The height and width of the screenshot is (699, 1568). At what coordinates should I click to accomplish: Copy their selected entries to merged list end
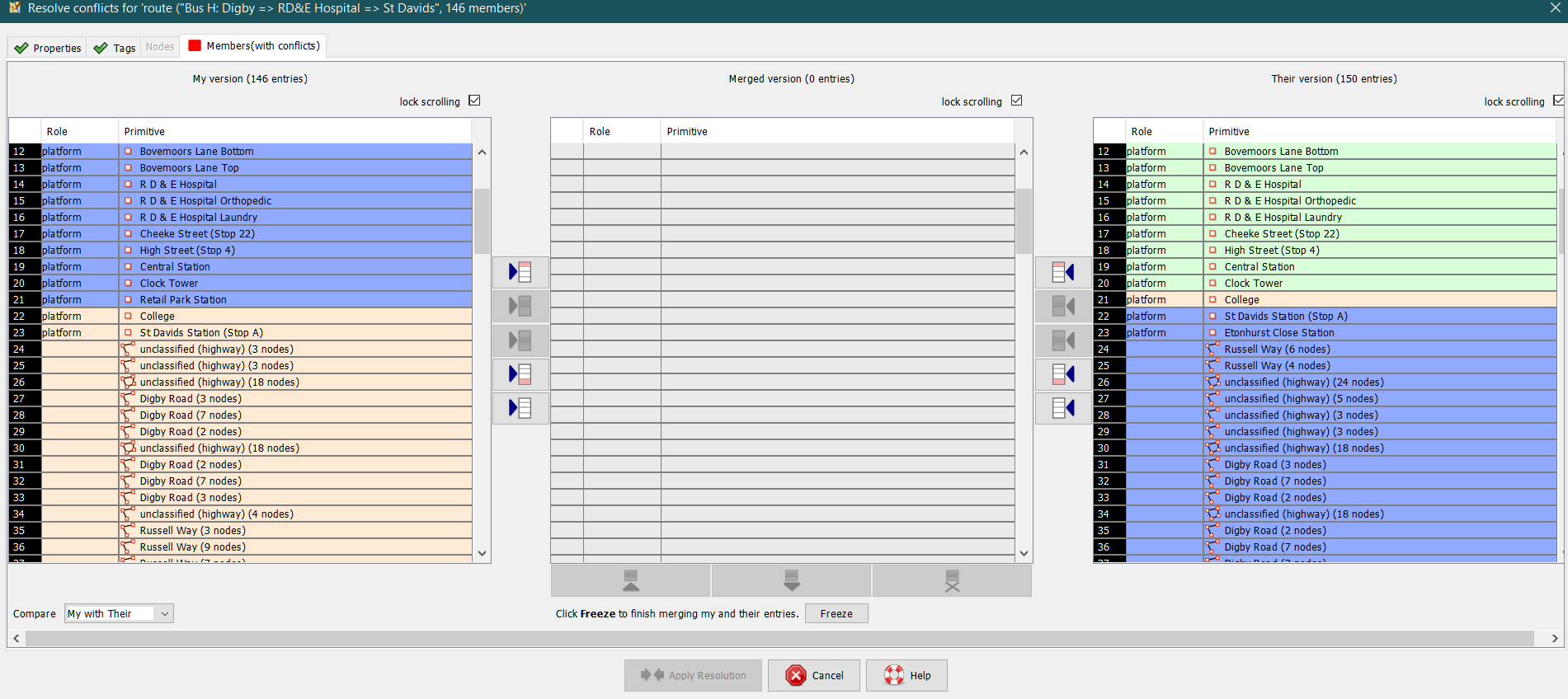click(x=1063, y=374)
